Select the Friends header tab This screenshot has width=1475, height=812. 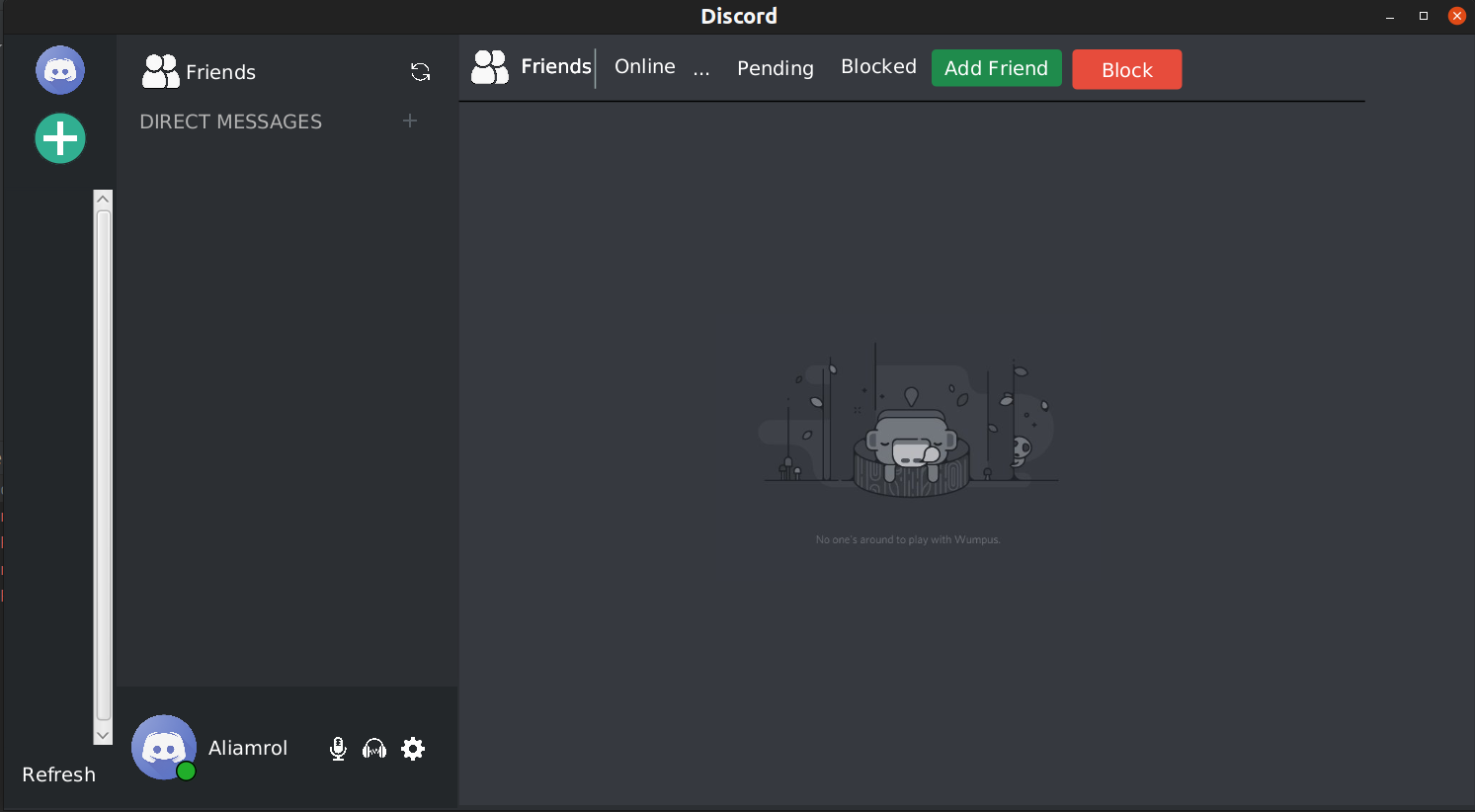coord(556,66)
